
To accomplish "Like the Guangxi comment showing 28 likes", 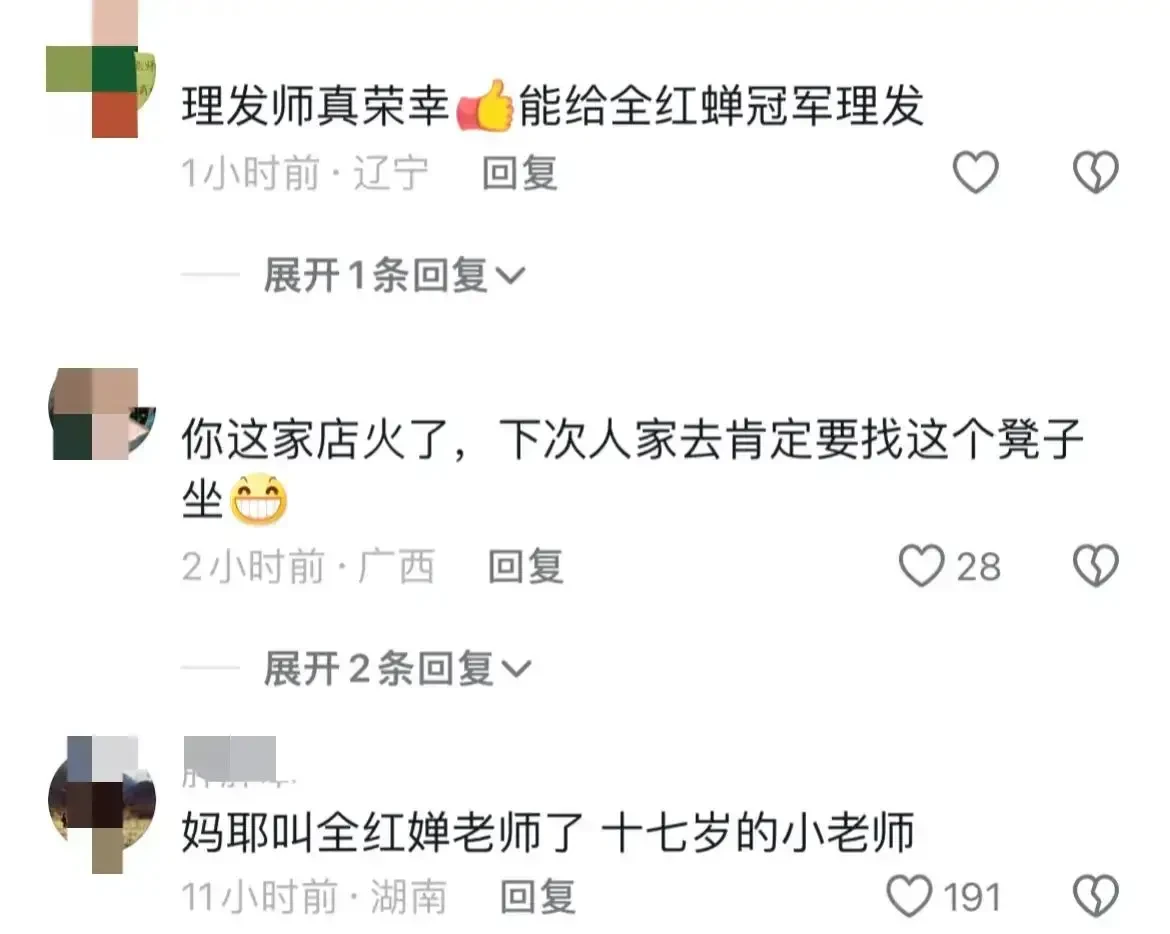I will pyautogui.click(x=922, y=565).
